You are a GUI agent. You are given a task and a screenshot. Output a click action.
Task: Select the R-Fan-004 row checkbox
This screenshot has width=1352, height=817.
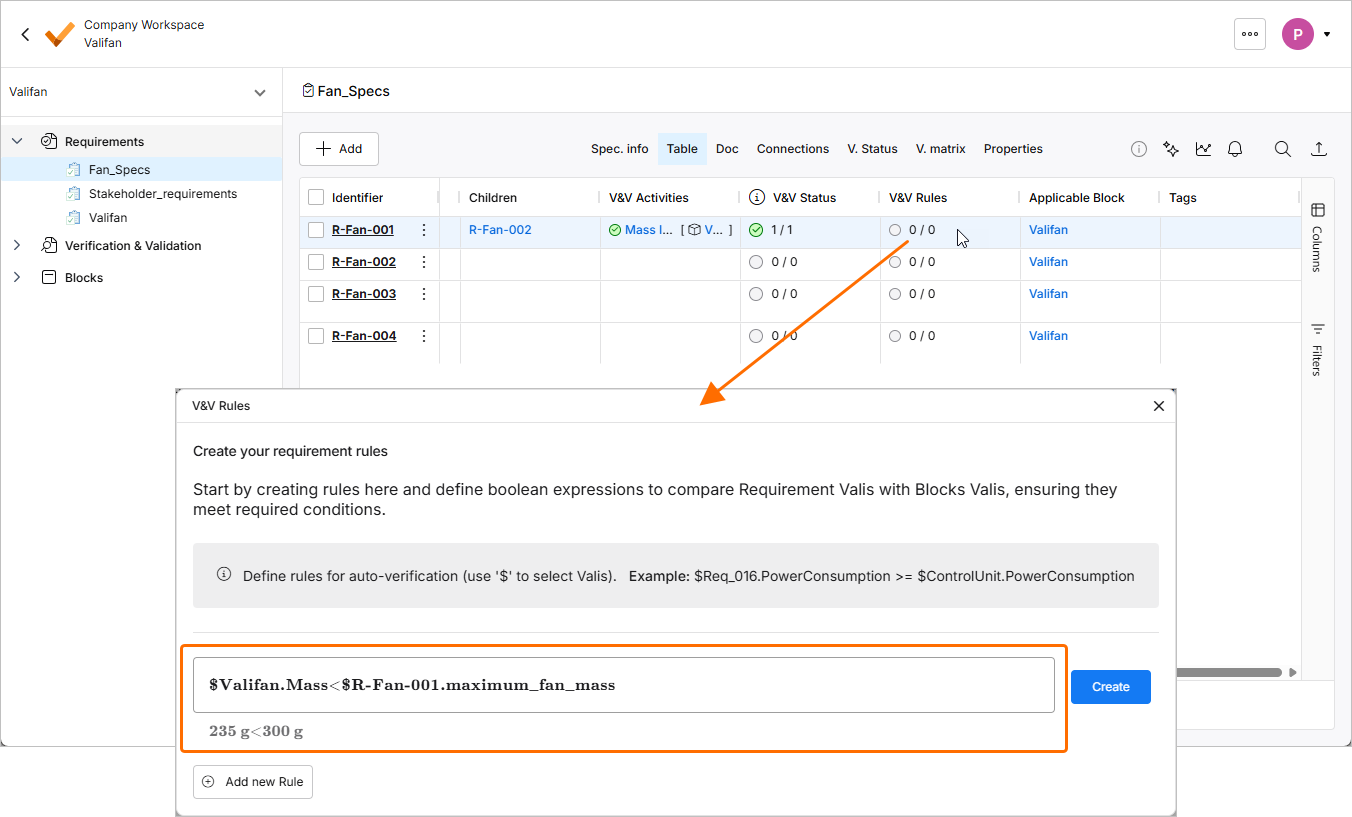(x=316, y=336)
